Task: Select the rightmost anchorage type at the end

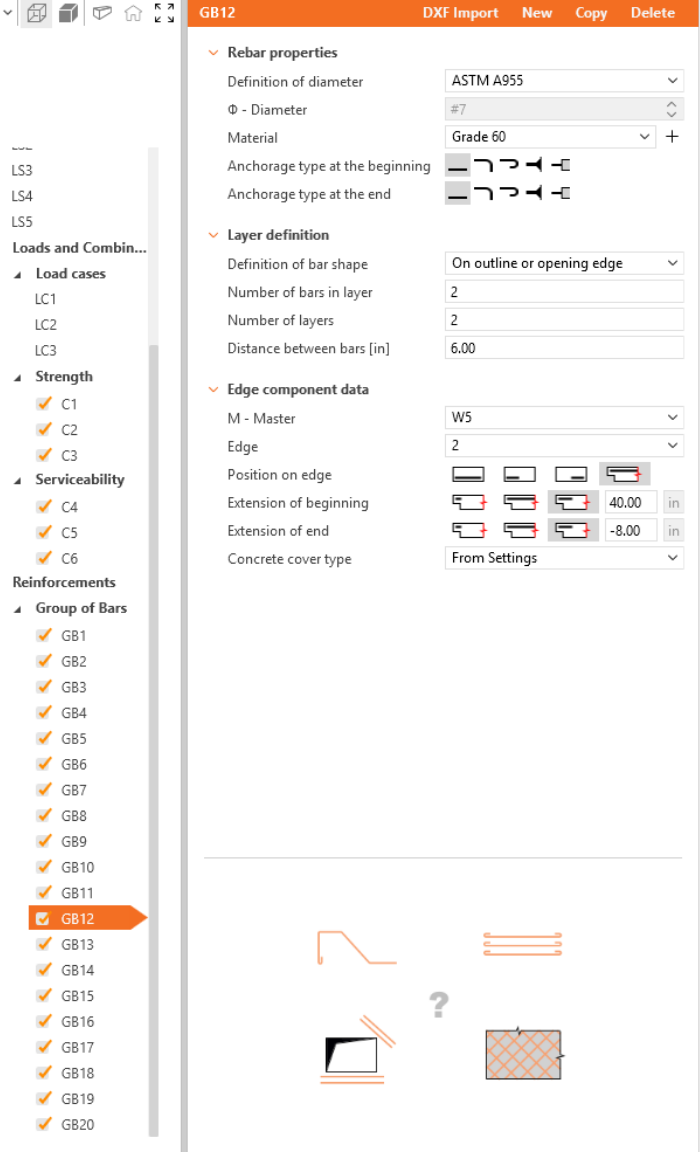Action: [x=561, y=194]
